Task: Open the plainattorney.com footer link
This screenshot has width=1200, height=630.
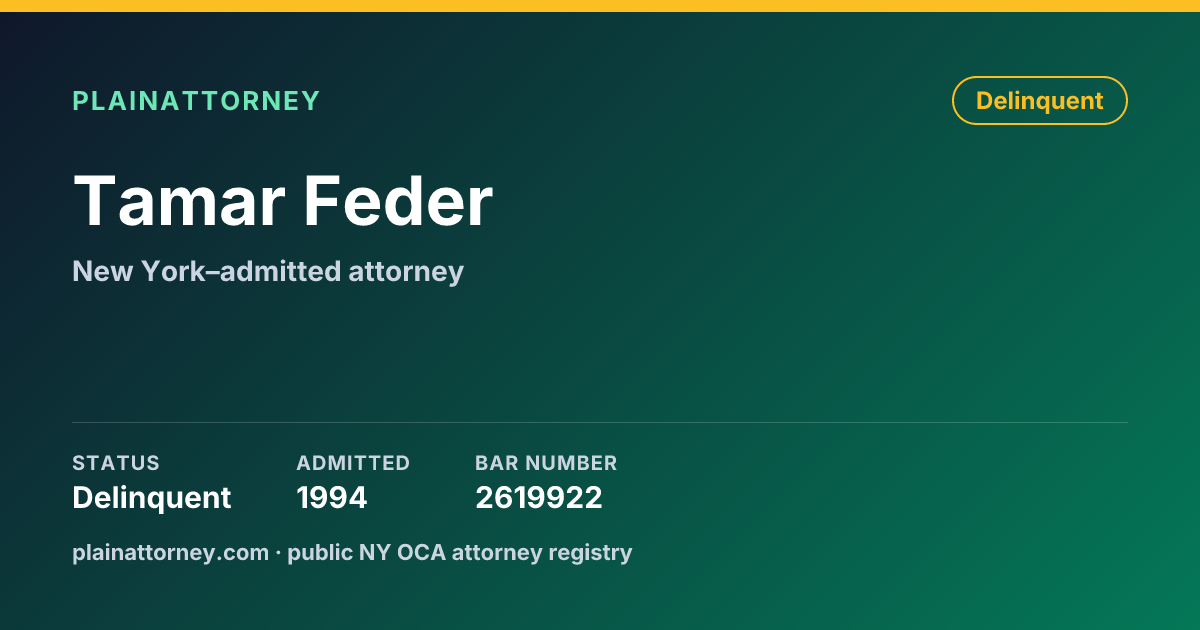Action: click(x=170, y=552)
